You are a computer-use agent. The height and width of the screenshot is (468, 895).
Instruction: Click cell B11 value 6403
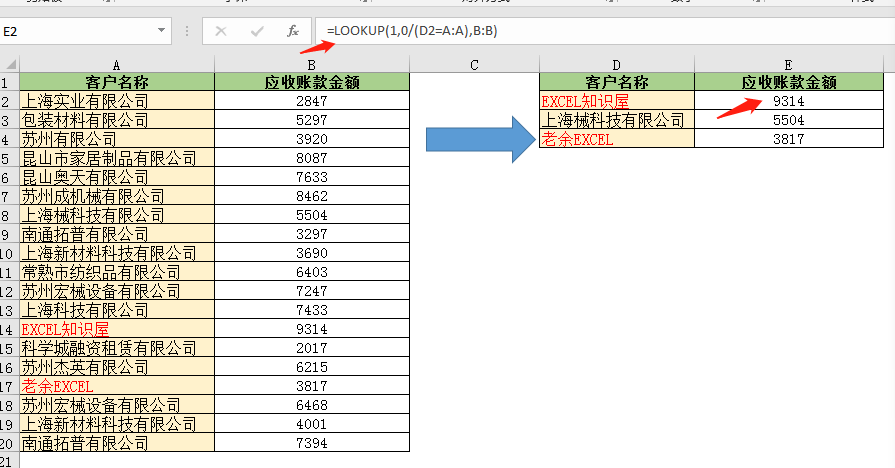tap(312, 272)
